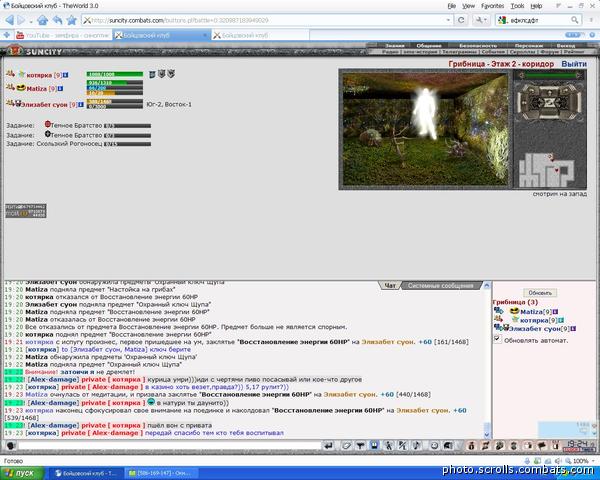Open the Безопасность game menu
This screenshot has width=600, height=480.
point(478,46)
